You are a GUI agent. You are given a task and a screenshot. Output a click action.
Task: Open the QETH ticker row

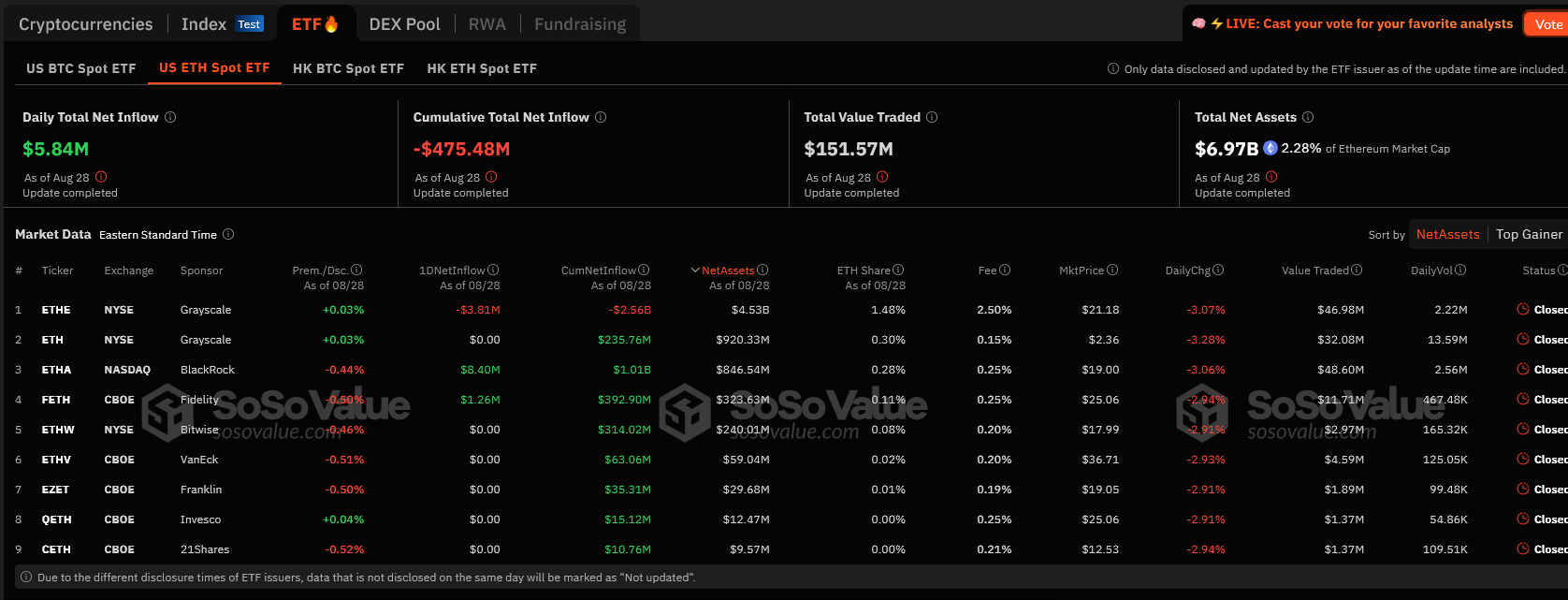click(56, 520)
